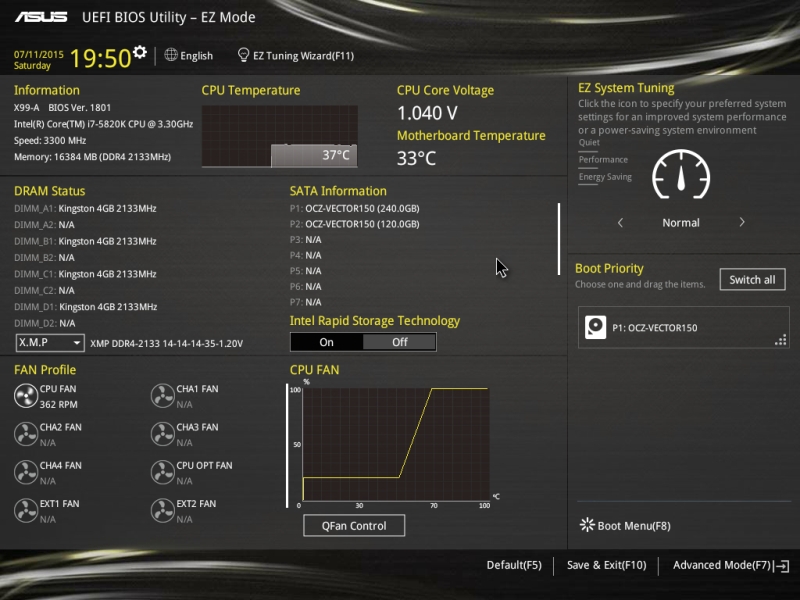This screenshot has height=600, width=800.
Task: Click XMP DDR4-2133 14-14-14-35-1.20V text
Action: pos(166,343)
